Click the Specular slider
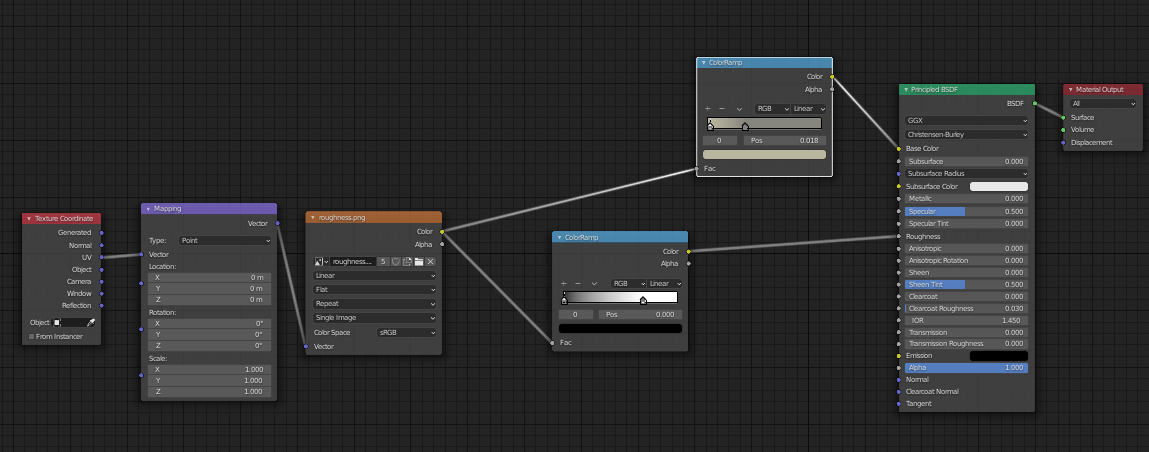 967,211
